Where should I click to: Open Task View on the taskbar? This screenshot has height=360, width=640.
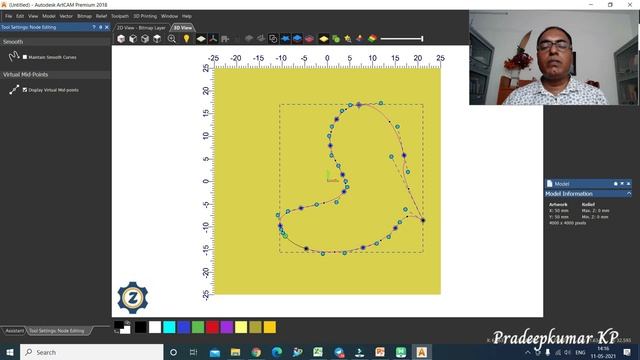click(x=193, y=352)
